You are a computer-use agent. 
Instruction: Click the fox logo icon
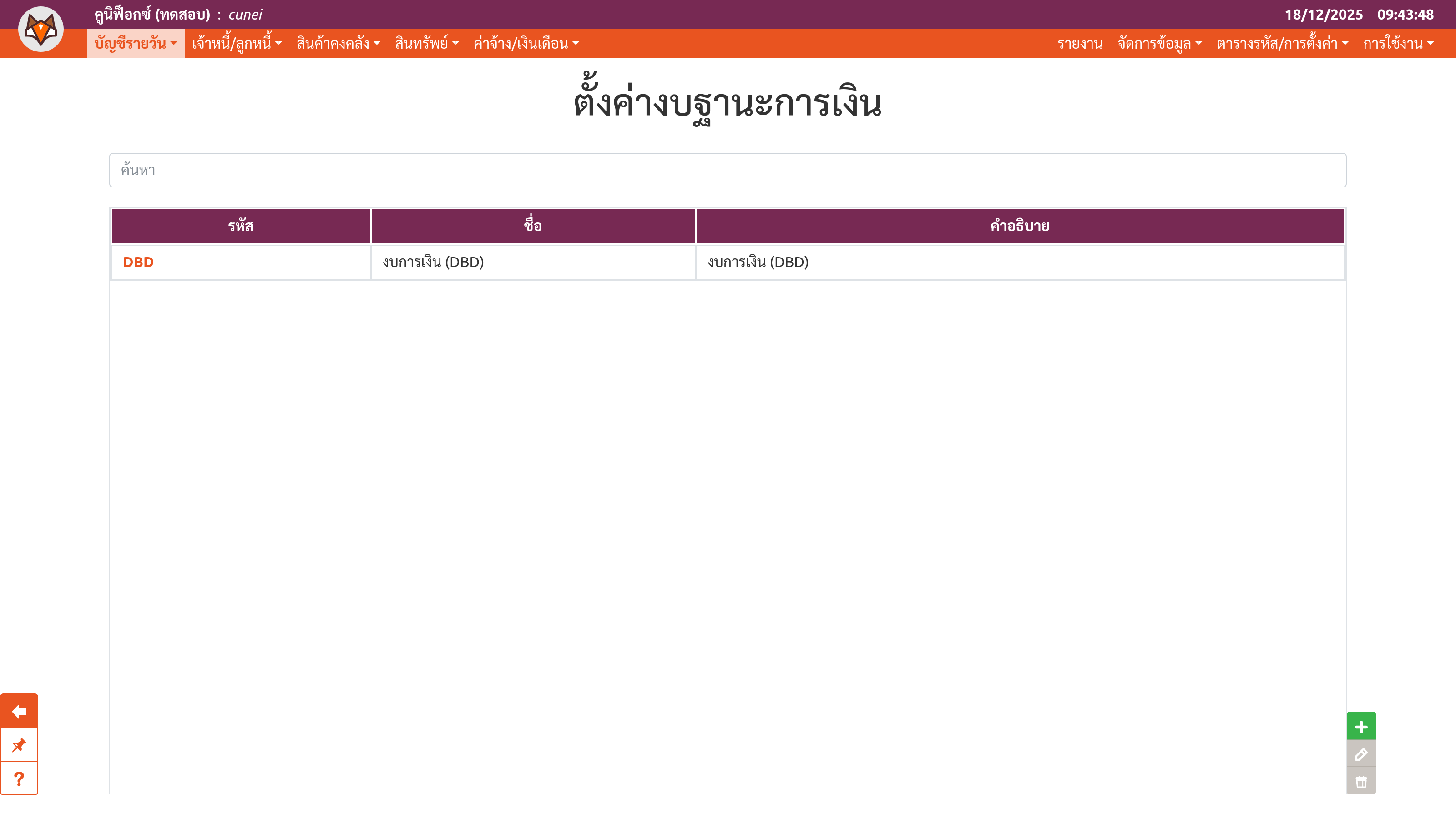tap(40, 30)
